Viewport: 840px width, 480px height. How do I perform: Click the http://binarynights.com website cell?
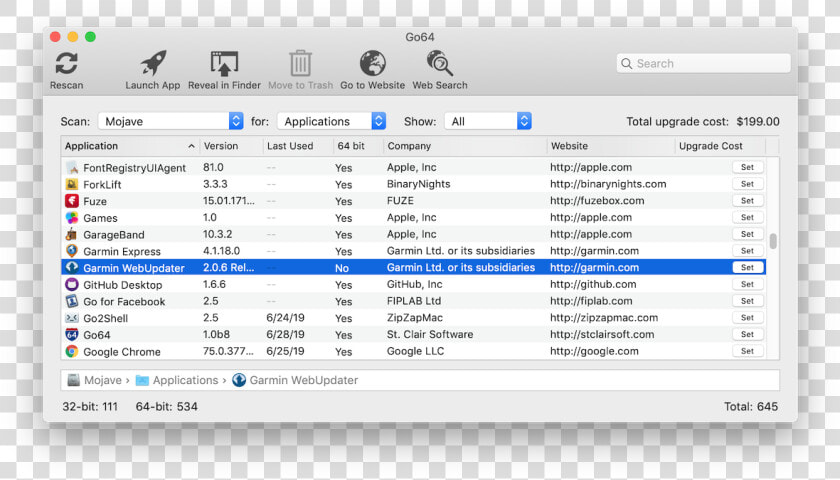pyautogui.click(x=608, y=184)
